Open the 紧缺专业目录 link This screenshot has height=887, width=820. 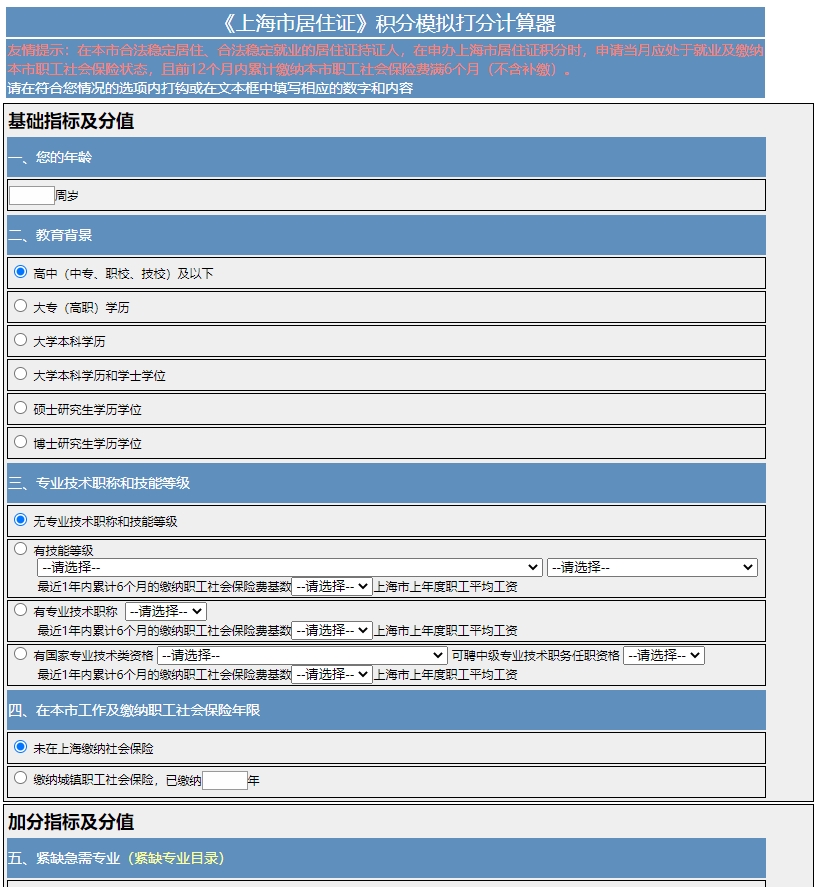pos(176,858)
